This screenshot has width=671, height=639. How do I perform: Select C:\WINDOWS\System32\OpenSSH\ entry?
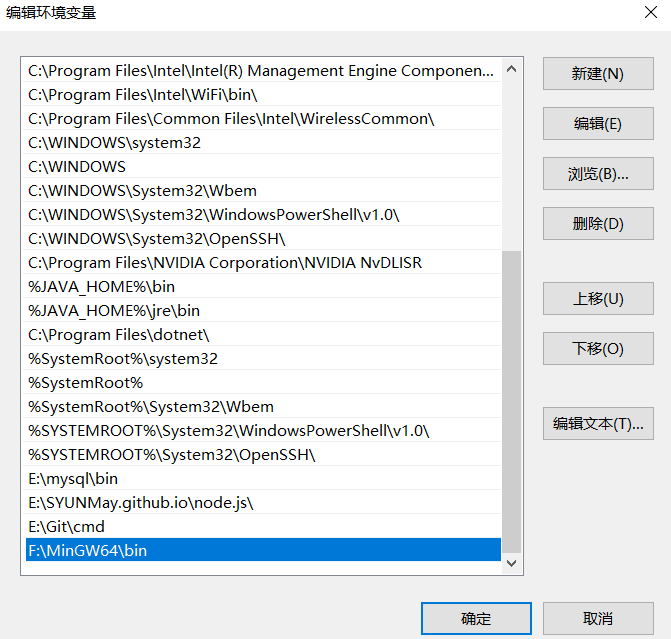pos(263,238)
